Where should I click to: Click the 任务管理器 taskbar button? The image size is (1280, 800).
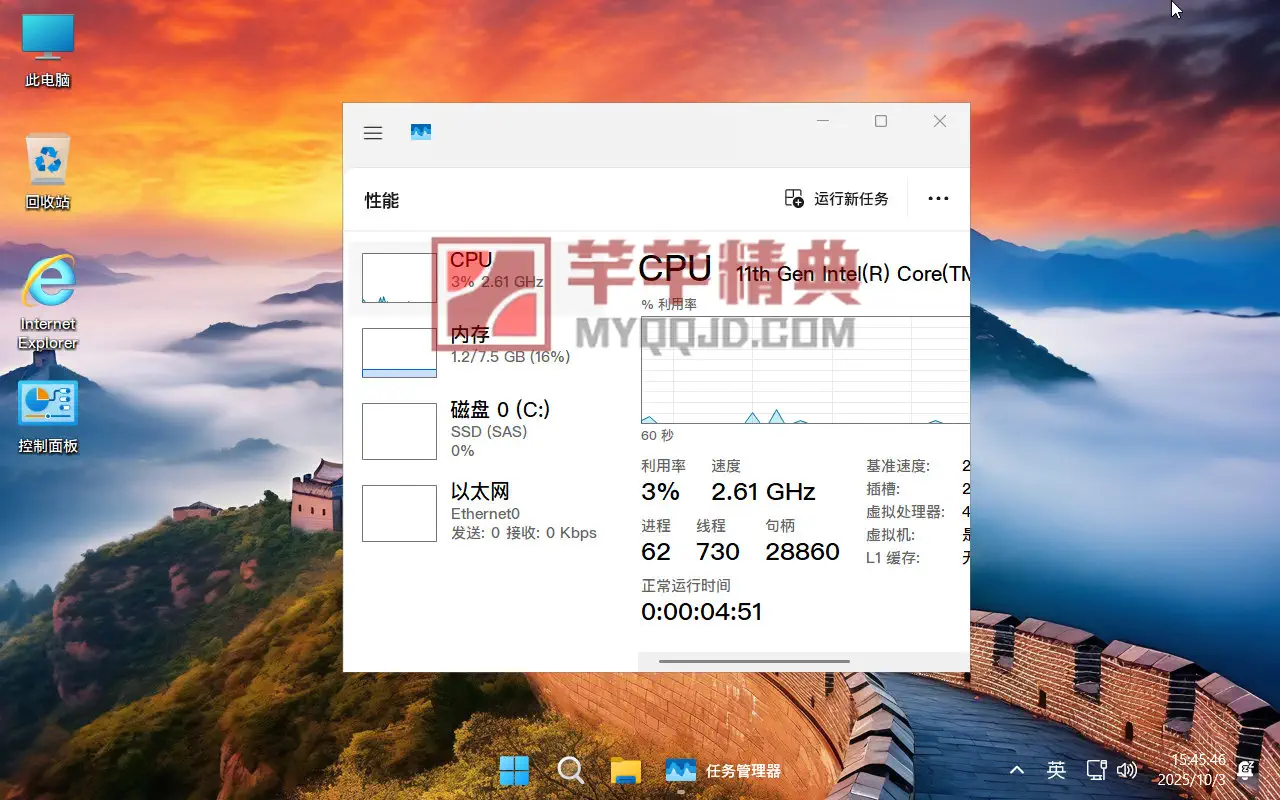point(724,770)
